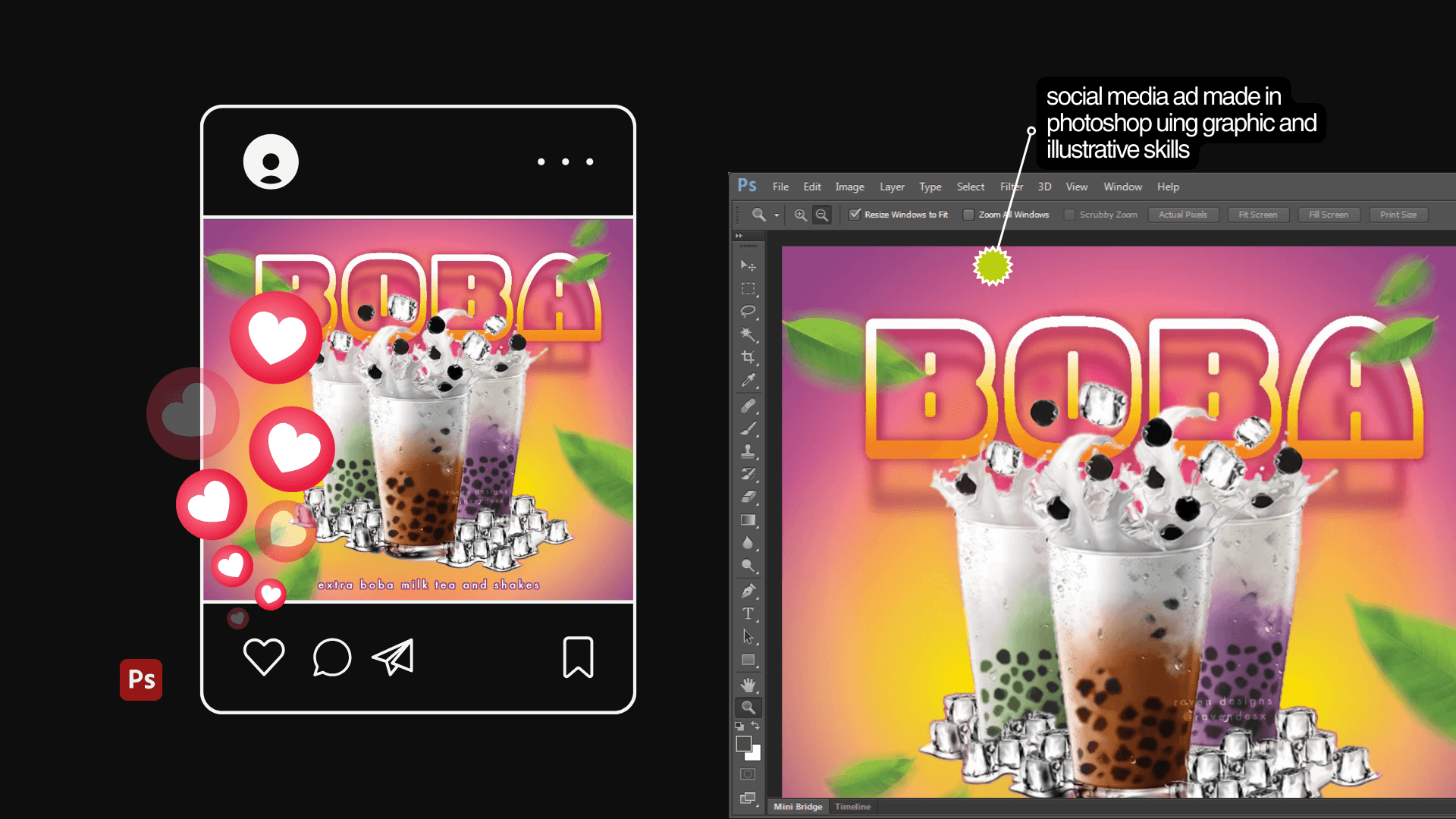Select the Clone Stamp tool
1456x819 pixels.
(x=748, y=451)
